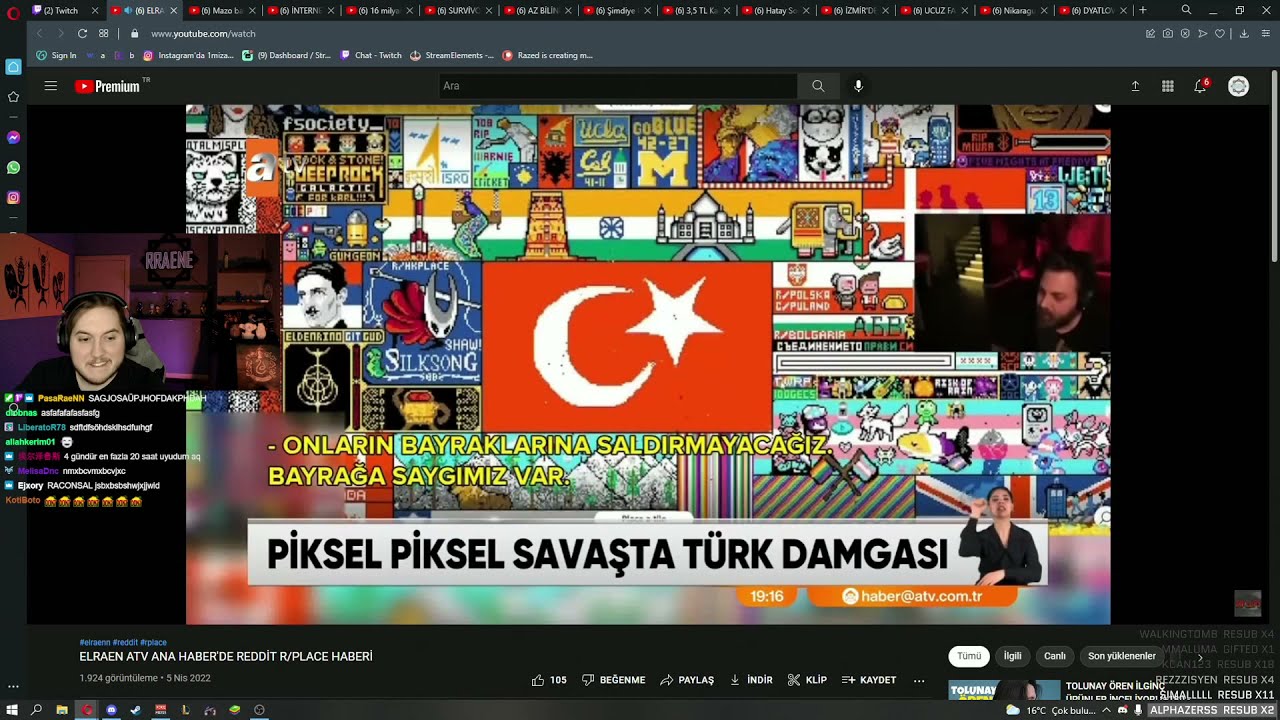Select the 'İlgili' filter chip
Screen dimensions: 1280x720
[1013, 656]
